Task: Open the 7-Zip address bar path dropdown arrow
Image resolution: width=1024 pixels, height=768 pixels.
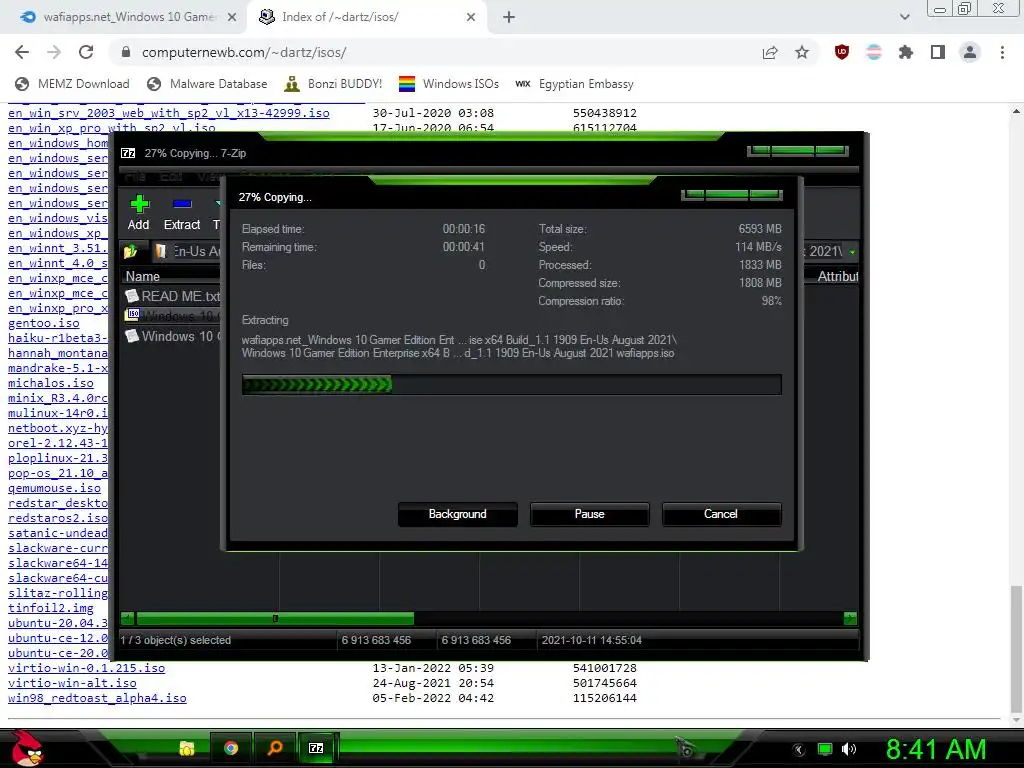Action: click(852, 251)
